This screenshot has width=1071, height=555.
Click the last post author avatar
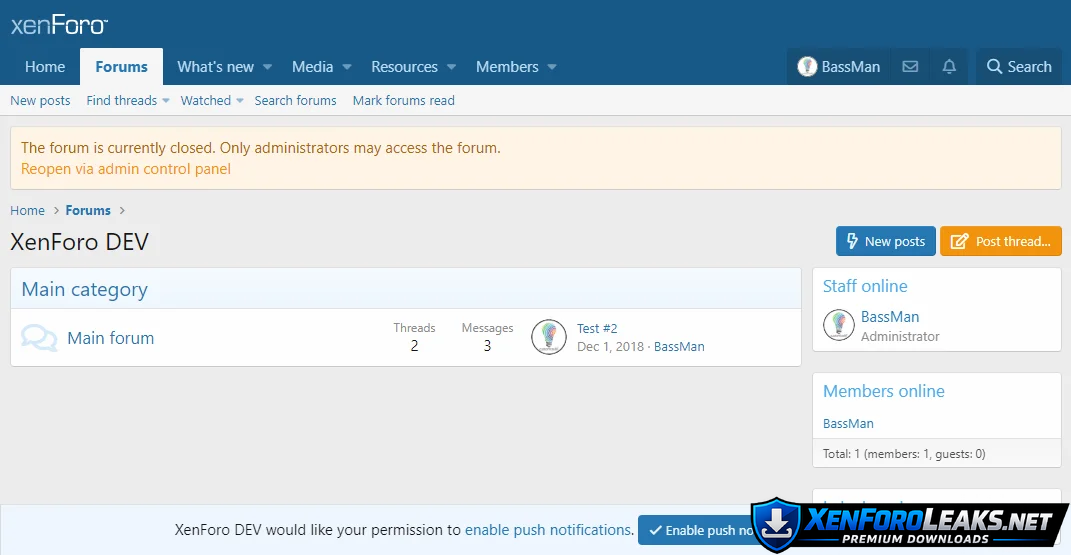549,338
